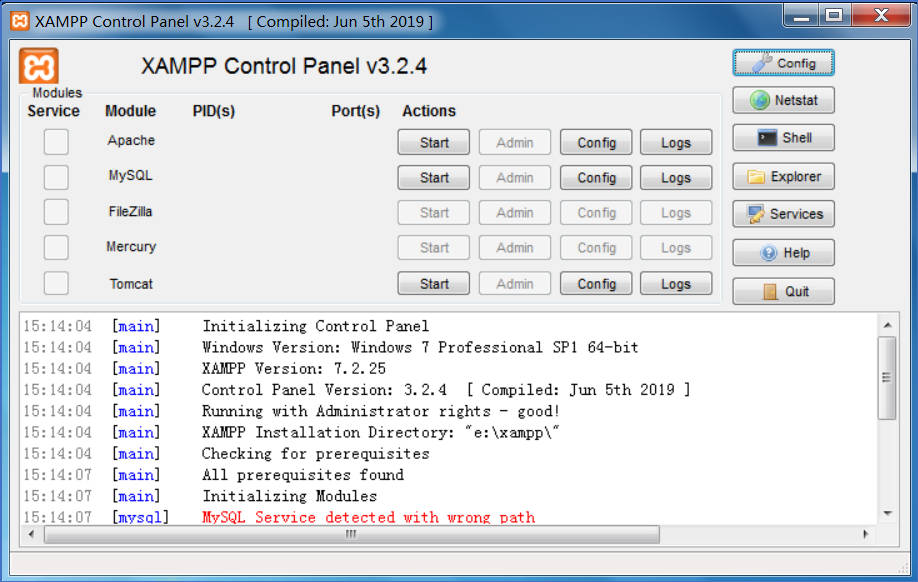Open the Apache Config menu
The height and width of the screenshot is (582, 918).
[596, 142]
